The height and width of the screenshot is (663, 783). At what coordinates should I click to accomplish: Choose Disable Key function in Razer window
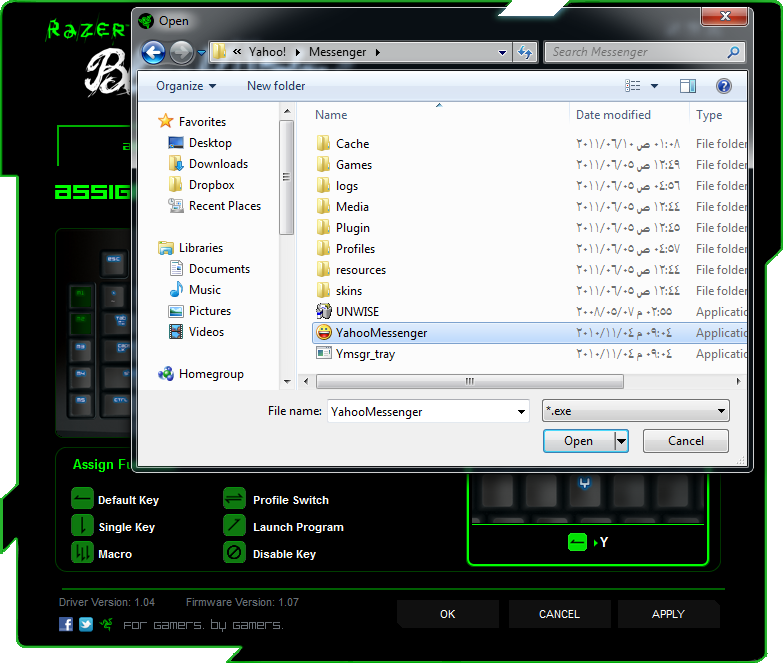click(270, 553)
